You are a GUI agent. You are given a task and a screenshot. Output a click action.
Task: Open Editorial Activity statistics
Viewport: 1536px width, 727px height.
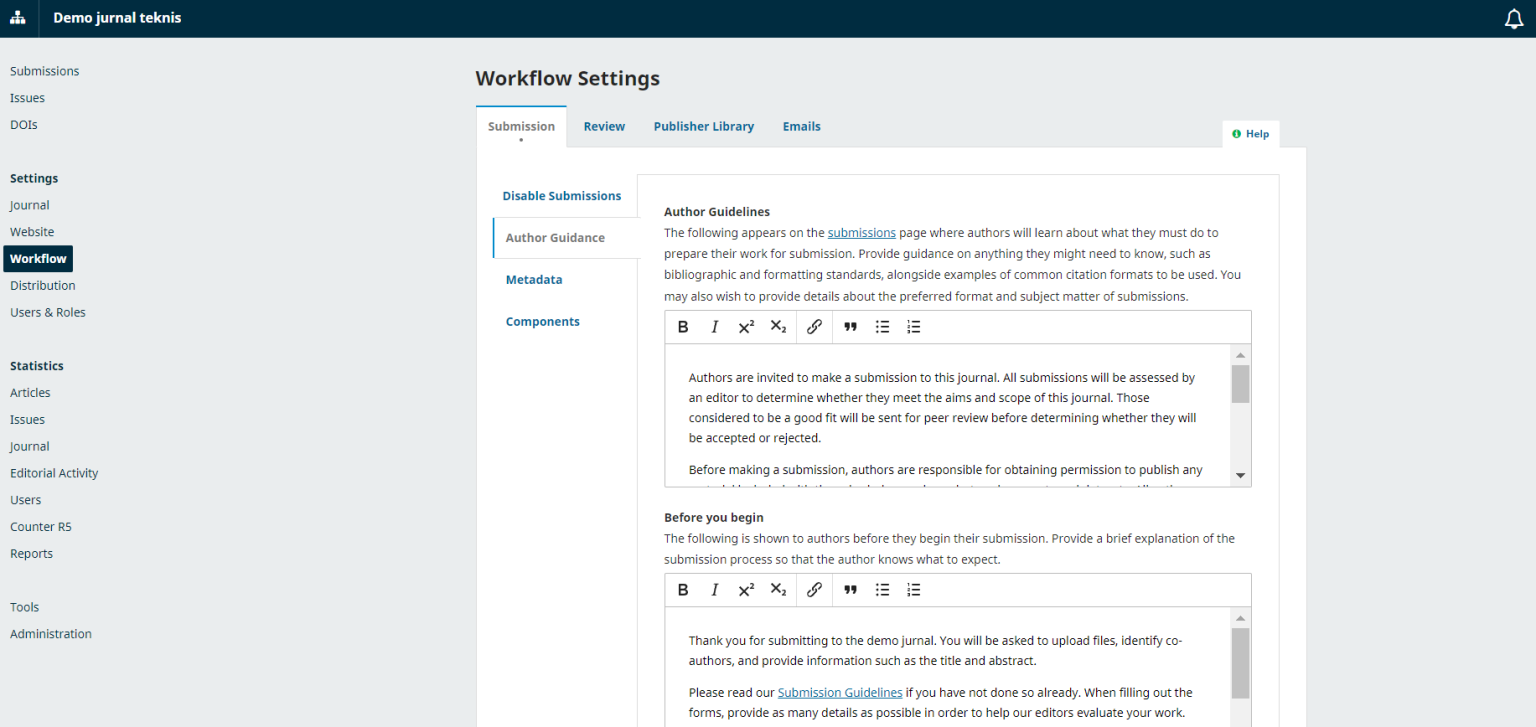(x=54, y=474)
